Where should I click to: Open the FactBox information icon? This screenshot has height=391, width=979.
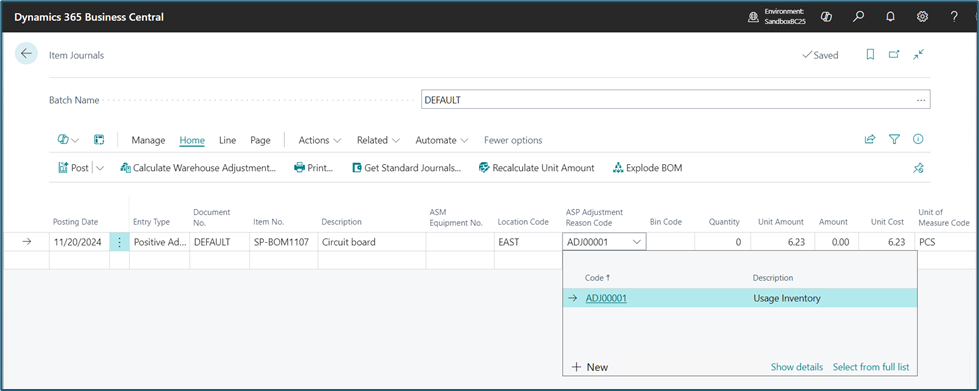point(918,140)
